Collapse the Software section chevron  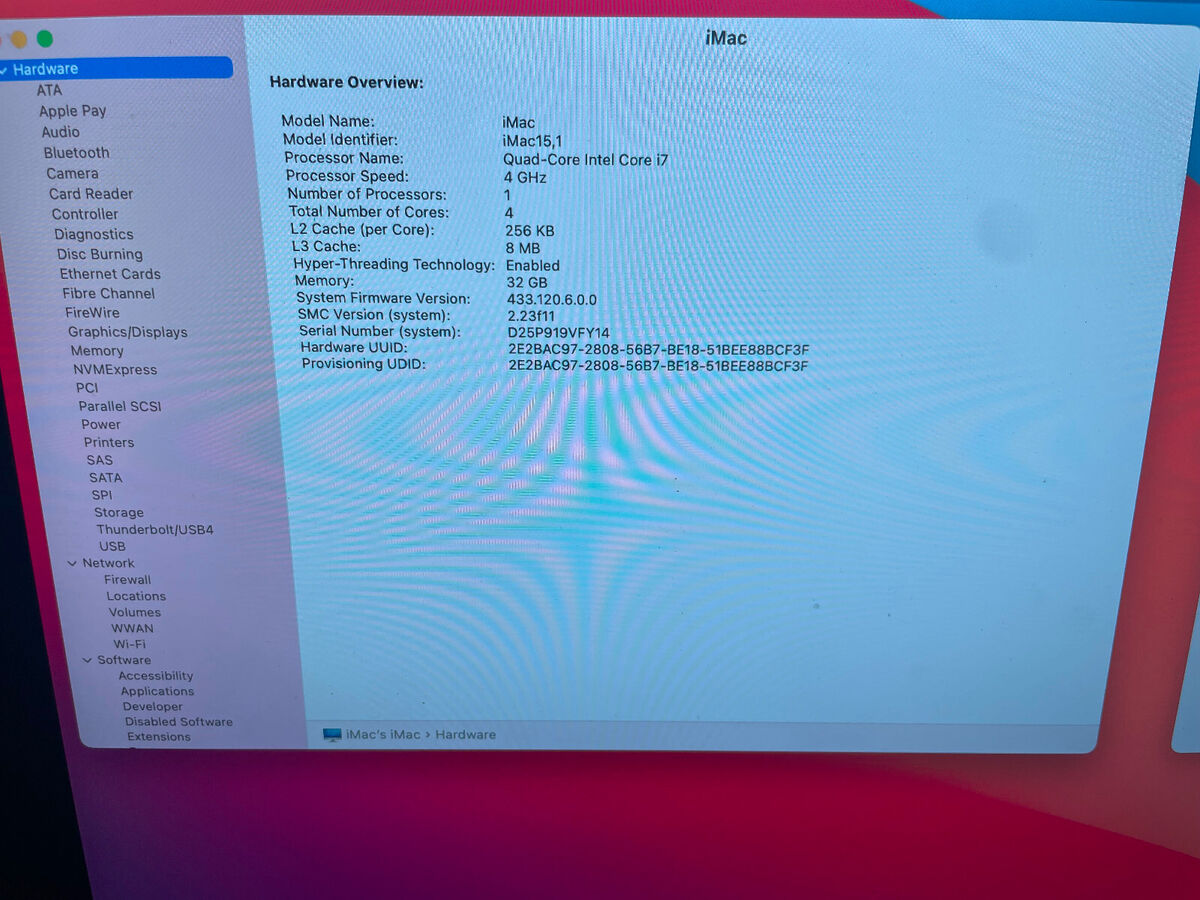click(87, 660)
